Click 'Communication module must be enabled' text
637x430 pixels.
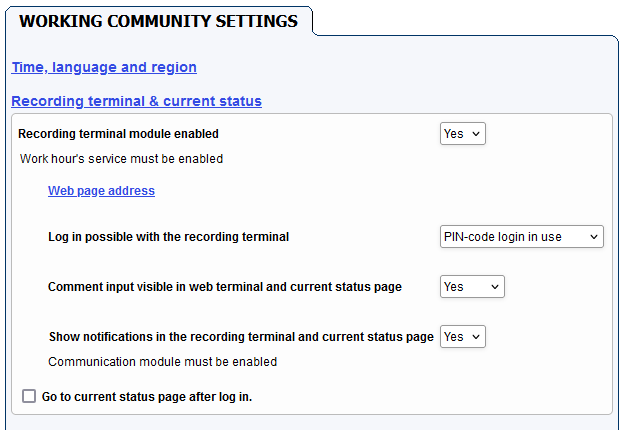pos(162,362)
